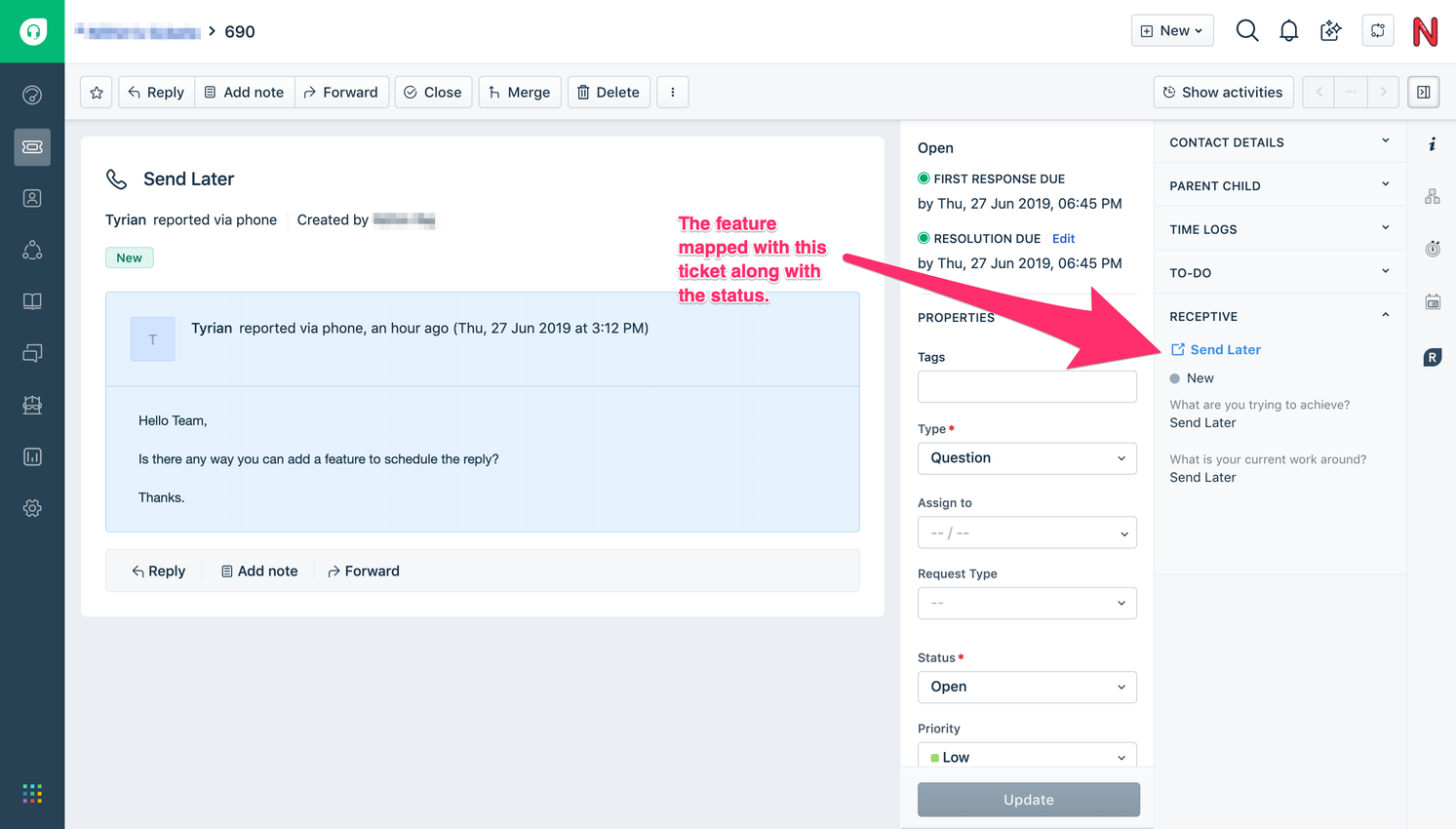
Task: Open the Freddy AI assistant icon
Action: (x=1330, y=30)
